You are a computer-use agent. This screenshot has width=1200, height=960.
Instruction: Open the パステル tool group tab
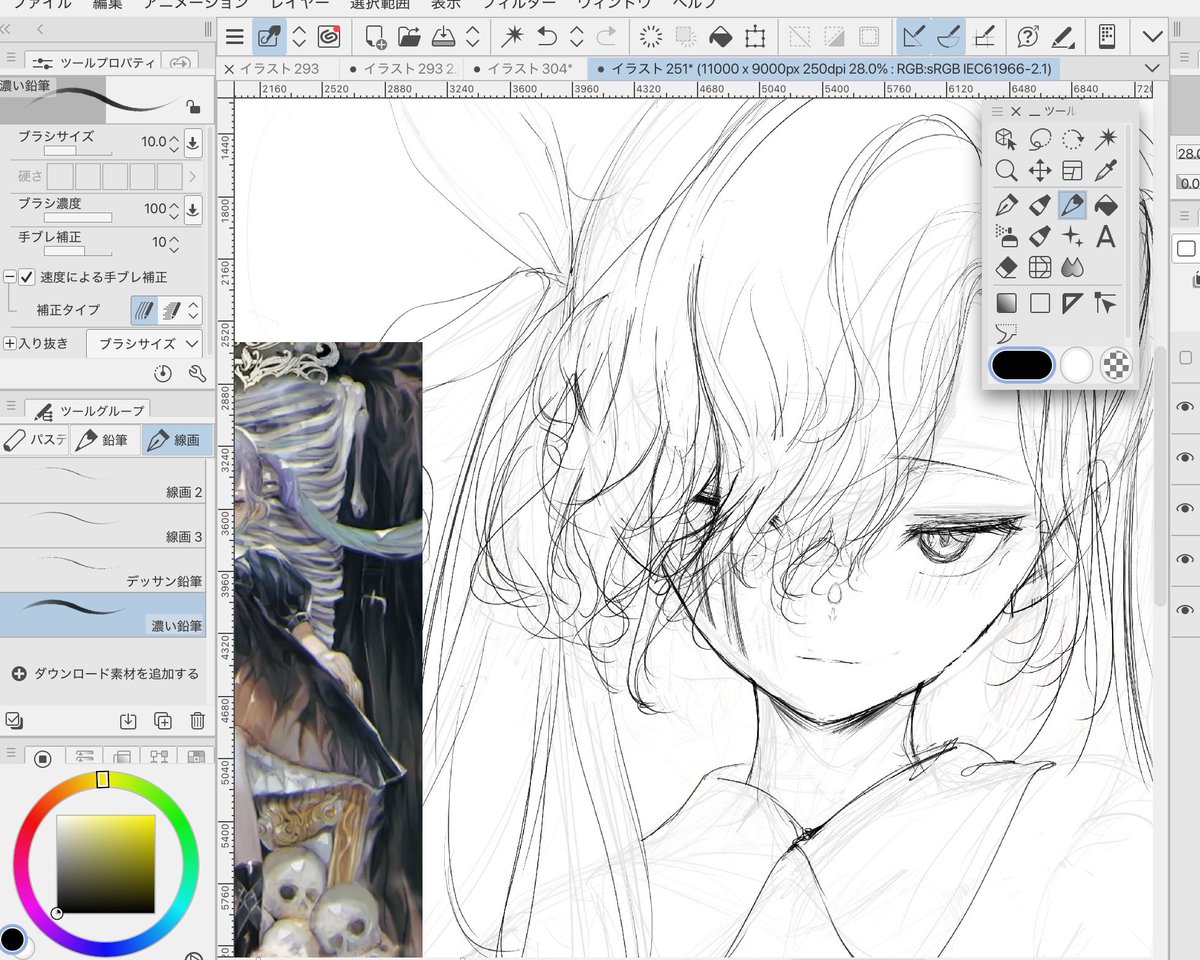point(35,440)
